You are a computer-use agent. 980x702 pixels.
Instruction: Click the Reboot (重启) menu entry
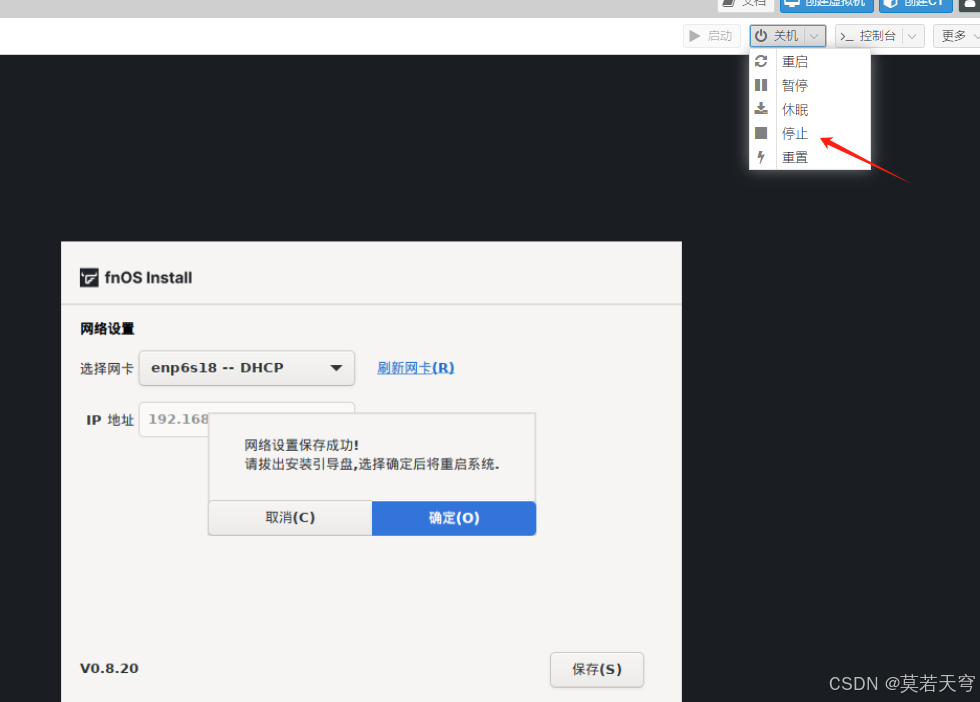click(x=809, y=61)
